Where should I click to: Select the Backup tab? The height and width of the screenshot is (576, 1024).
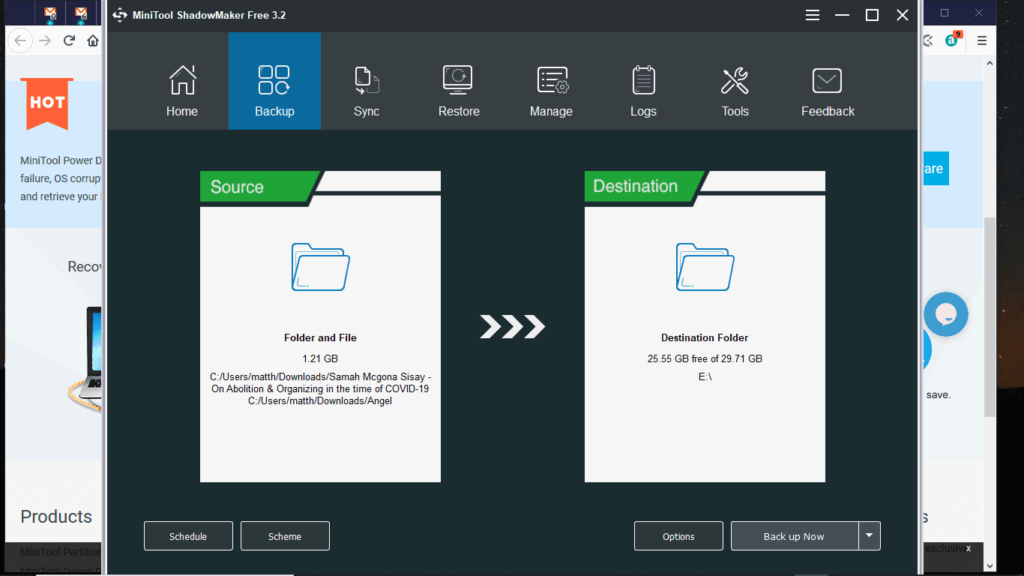click(274, 92)
